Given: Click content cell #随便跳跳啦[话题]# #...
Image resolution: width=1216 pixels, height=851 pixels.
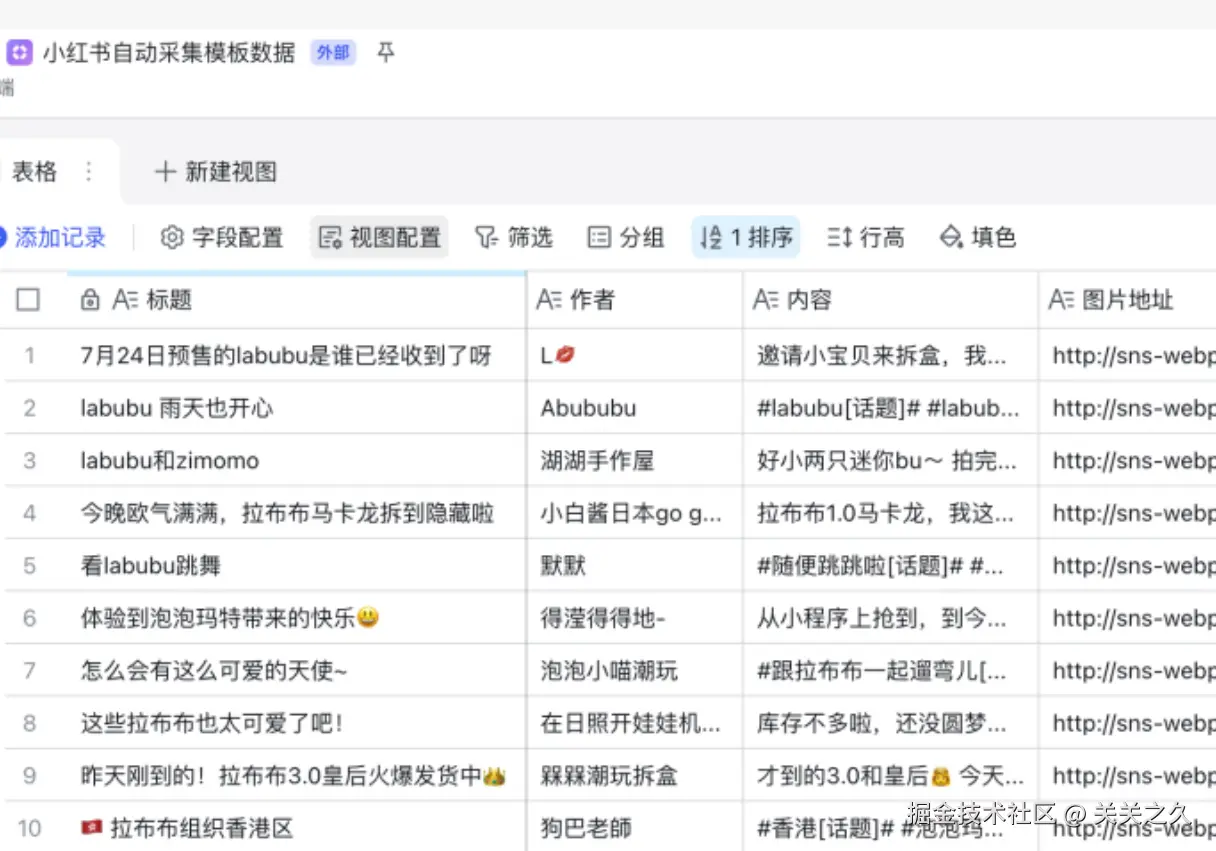Looking at the screenshot, I should coord(891,566).
